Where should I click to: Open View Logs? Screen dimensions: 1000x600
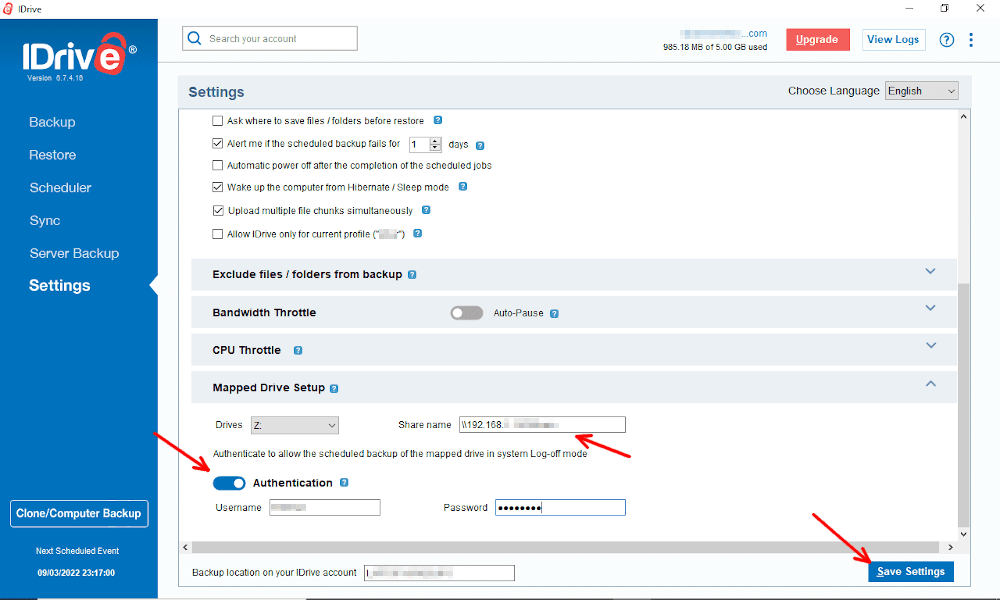pos(893,40)
